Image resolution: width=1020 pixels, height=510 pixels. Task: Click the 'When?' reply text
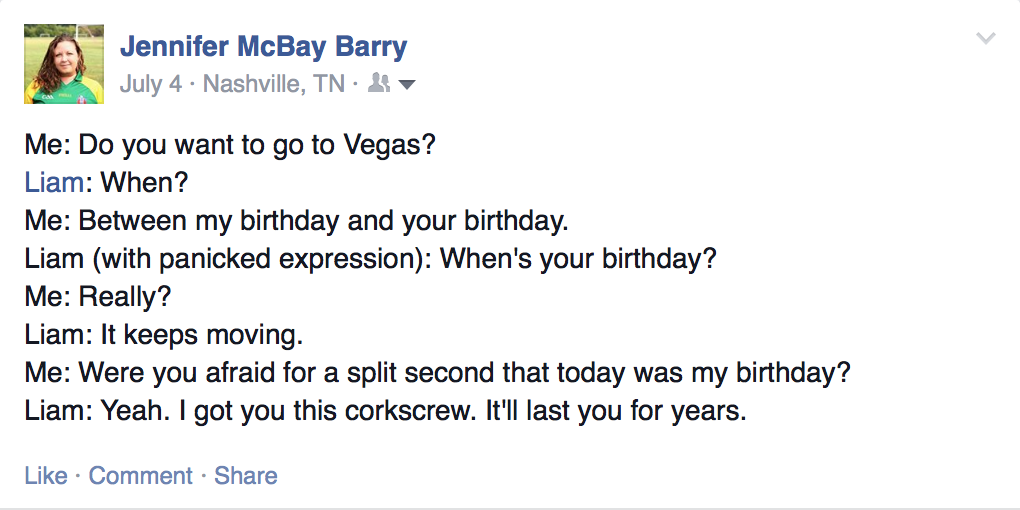coord(144,182)
